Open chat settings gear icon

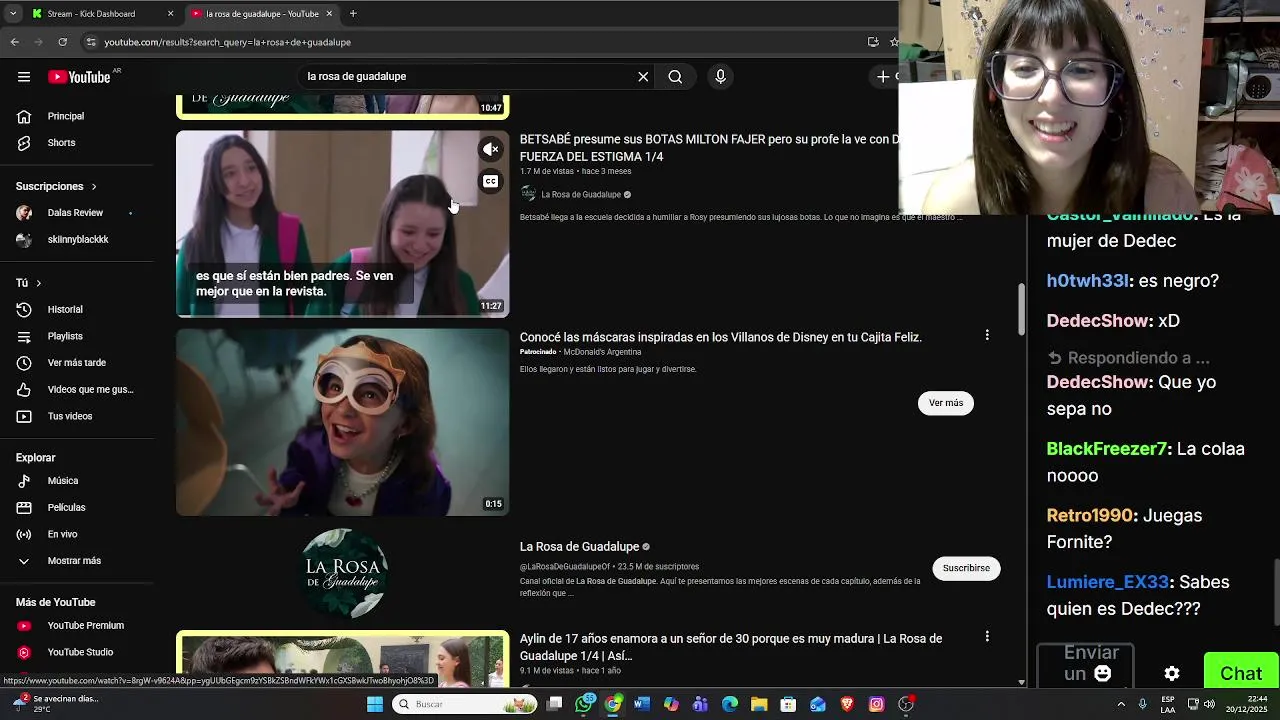1172,674
